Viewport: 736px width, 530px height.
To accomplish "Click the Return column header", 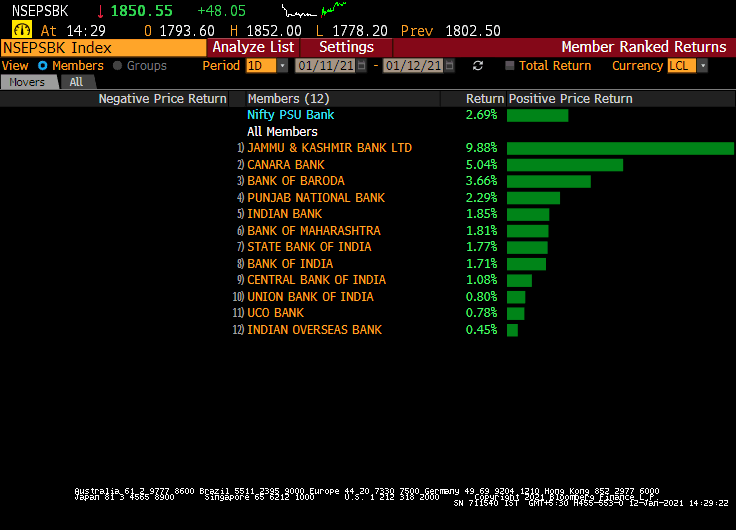I will [x=484, y=99].
